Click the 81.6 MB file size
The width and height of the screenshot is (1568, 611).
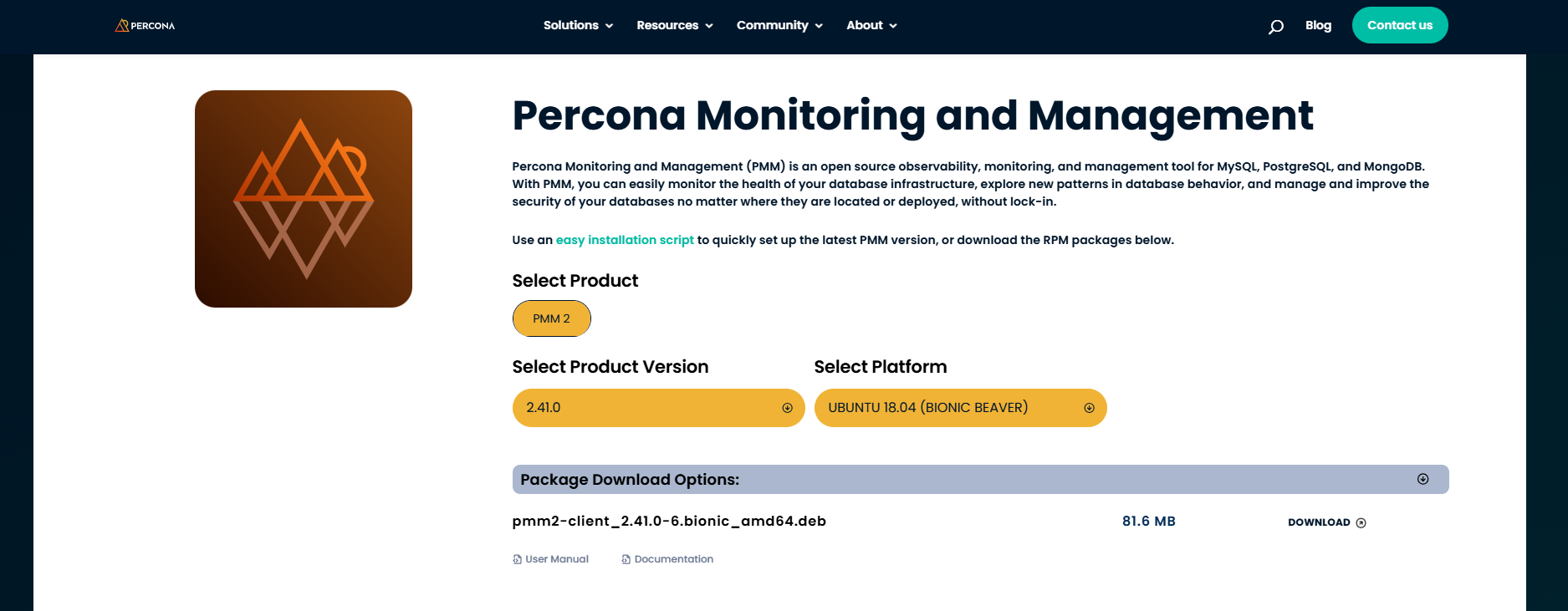tap(1148, 522)
